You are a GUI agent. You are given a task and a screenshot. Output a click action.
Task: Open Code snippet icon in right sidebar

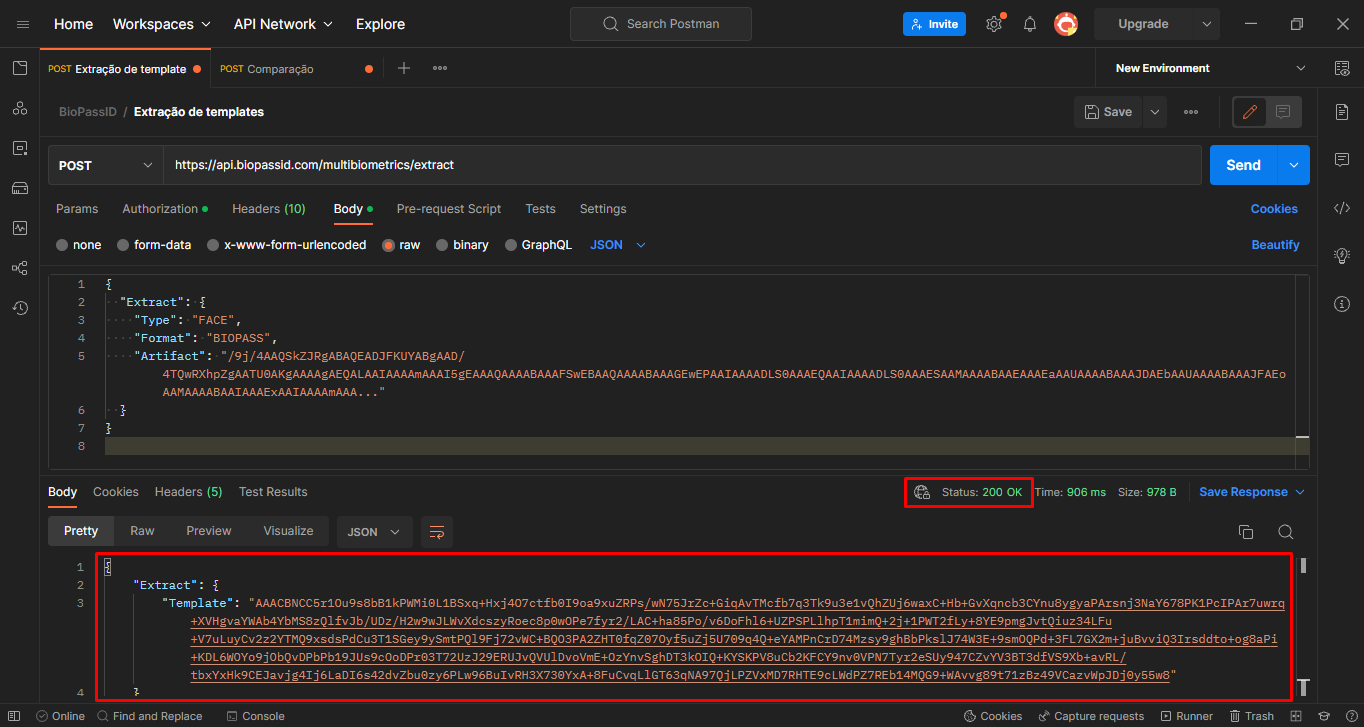pyautogui.click(x=1342, y=208)
